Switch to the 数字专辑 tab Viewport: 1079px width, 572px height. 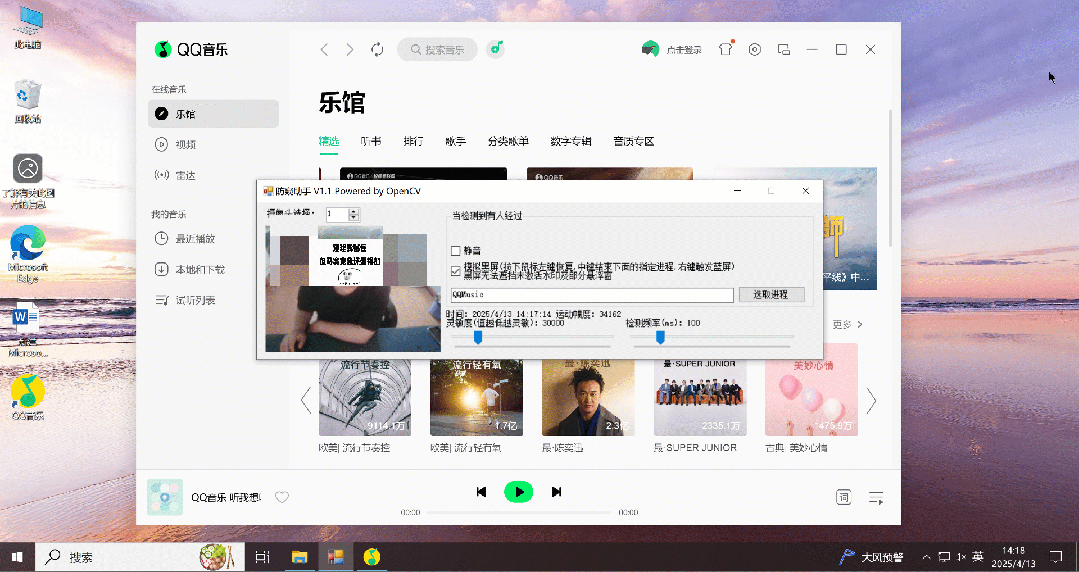pos(571,141)
